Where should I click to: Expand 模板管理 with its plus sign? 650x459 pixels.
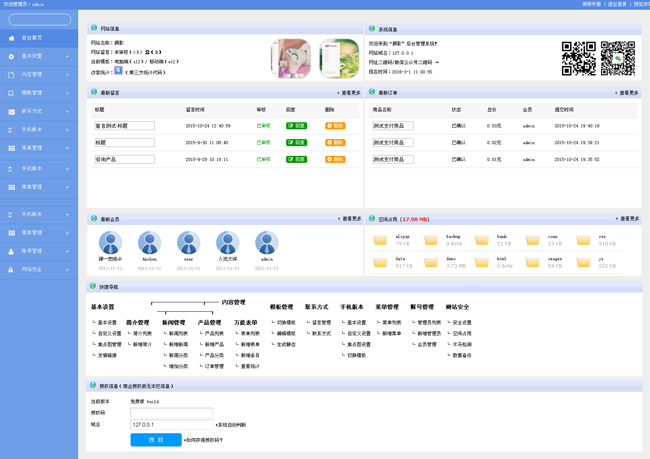[x=68, y=93]
